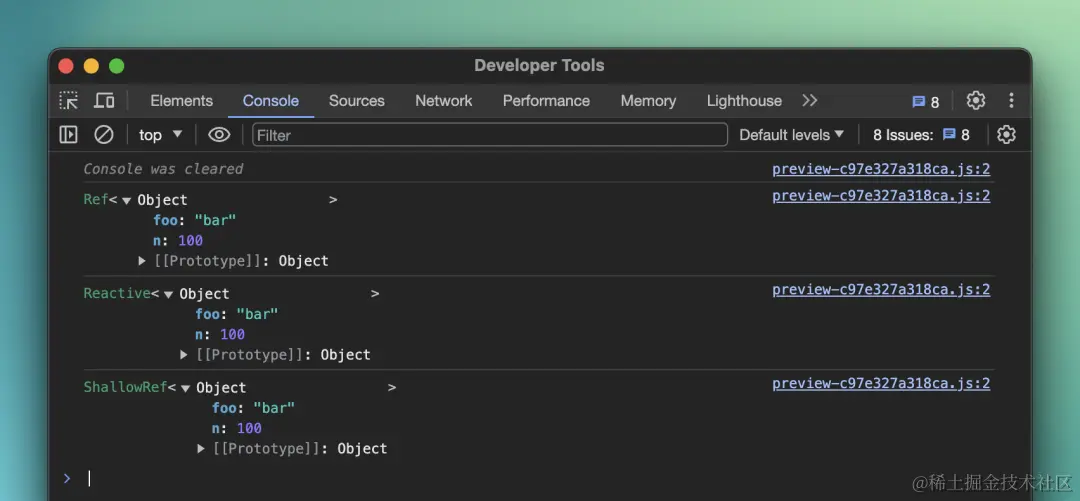Show more tabs with double chevron
The width and height of the screenshot is (1080, 501).
click(x=810, y=101)
